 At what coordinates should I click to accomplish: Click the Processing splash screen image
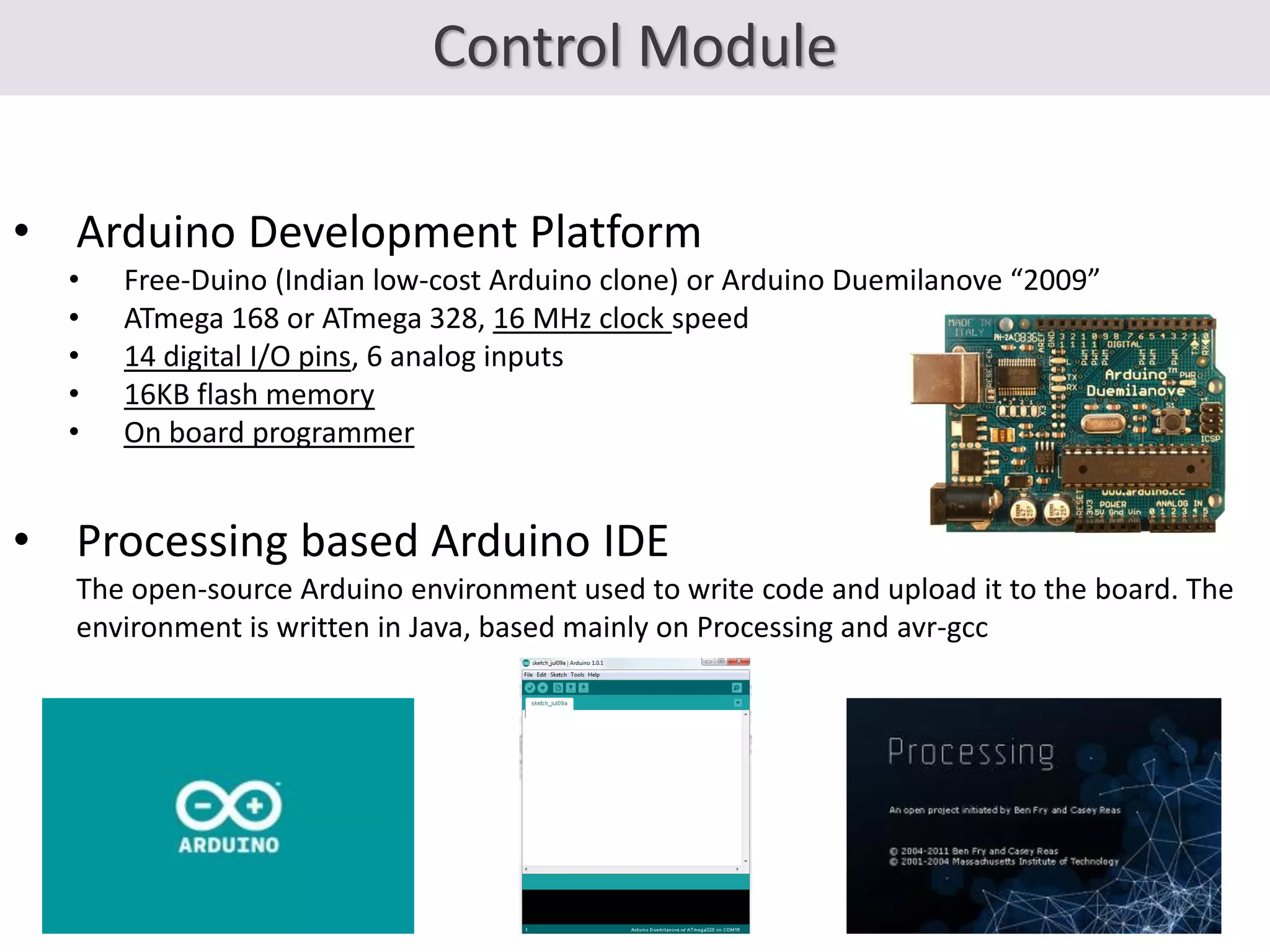tap(1033, 816)
